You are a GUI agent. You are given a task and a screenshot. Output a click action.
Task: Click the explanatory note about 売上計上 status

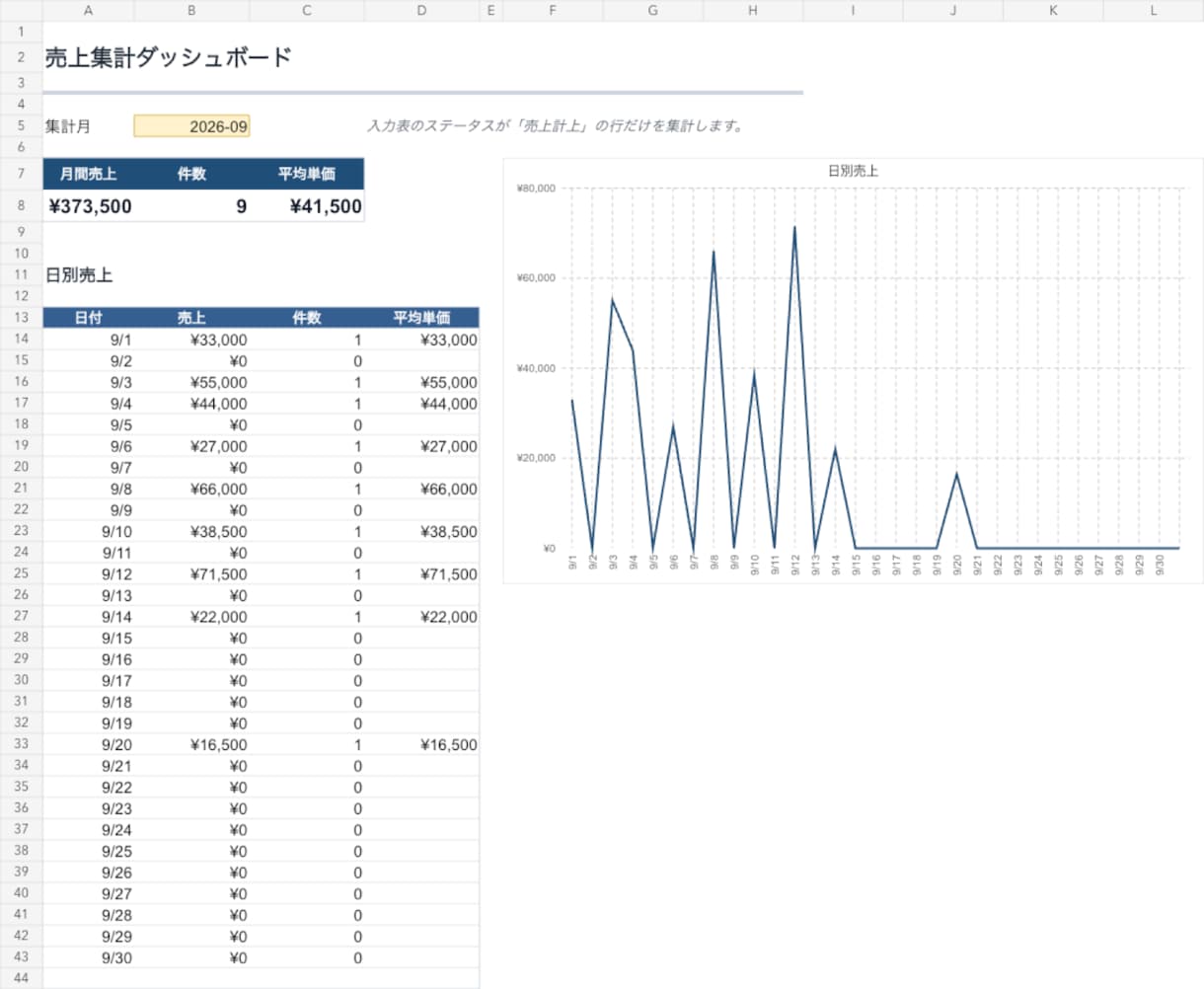tap(555, 126)
